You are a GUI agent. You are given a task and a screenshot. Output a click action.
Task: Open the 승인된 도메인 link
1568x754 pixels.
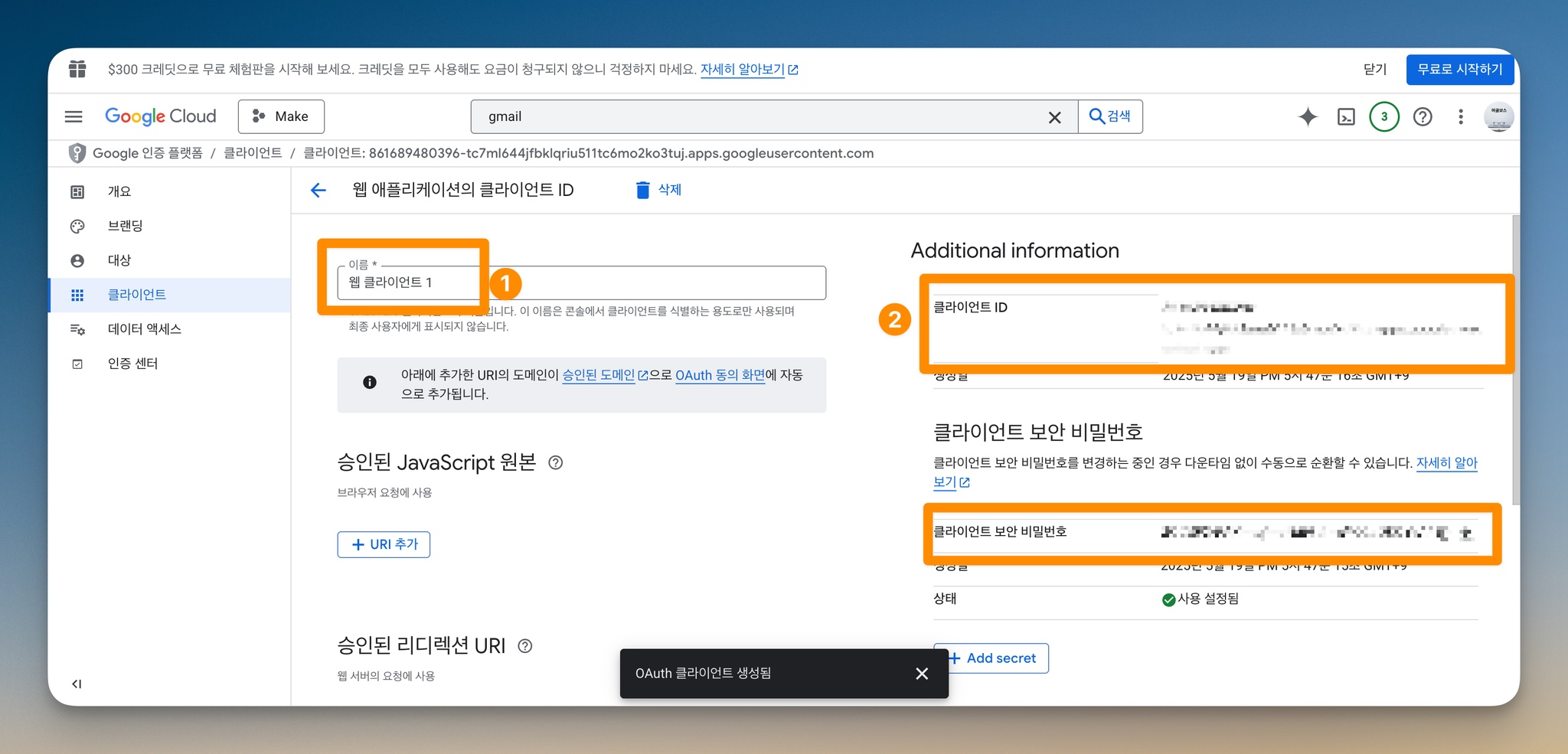[605, 375]
